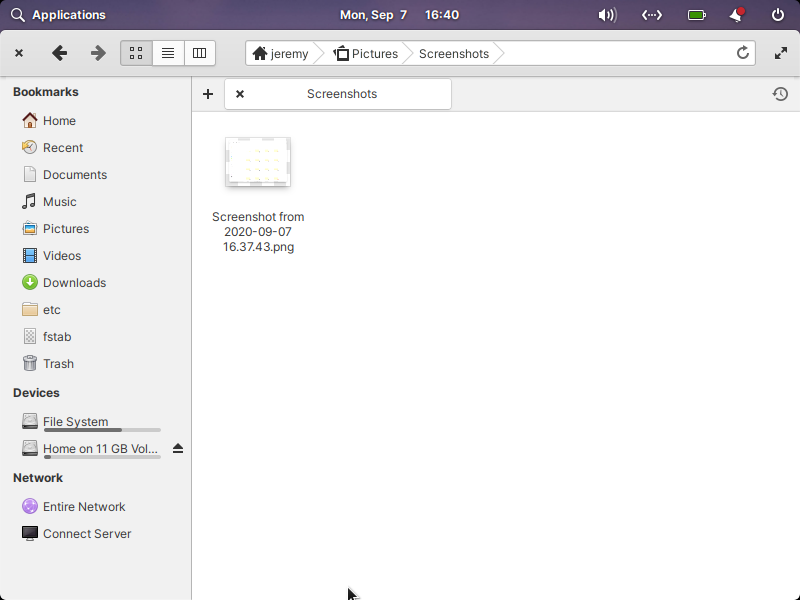Toggle the location entry with double-arrow icon
This screenshot has width=800, height=600.
781,53
